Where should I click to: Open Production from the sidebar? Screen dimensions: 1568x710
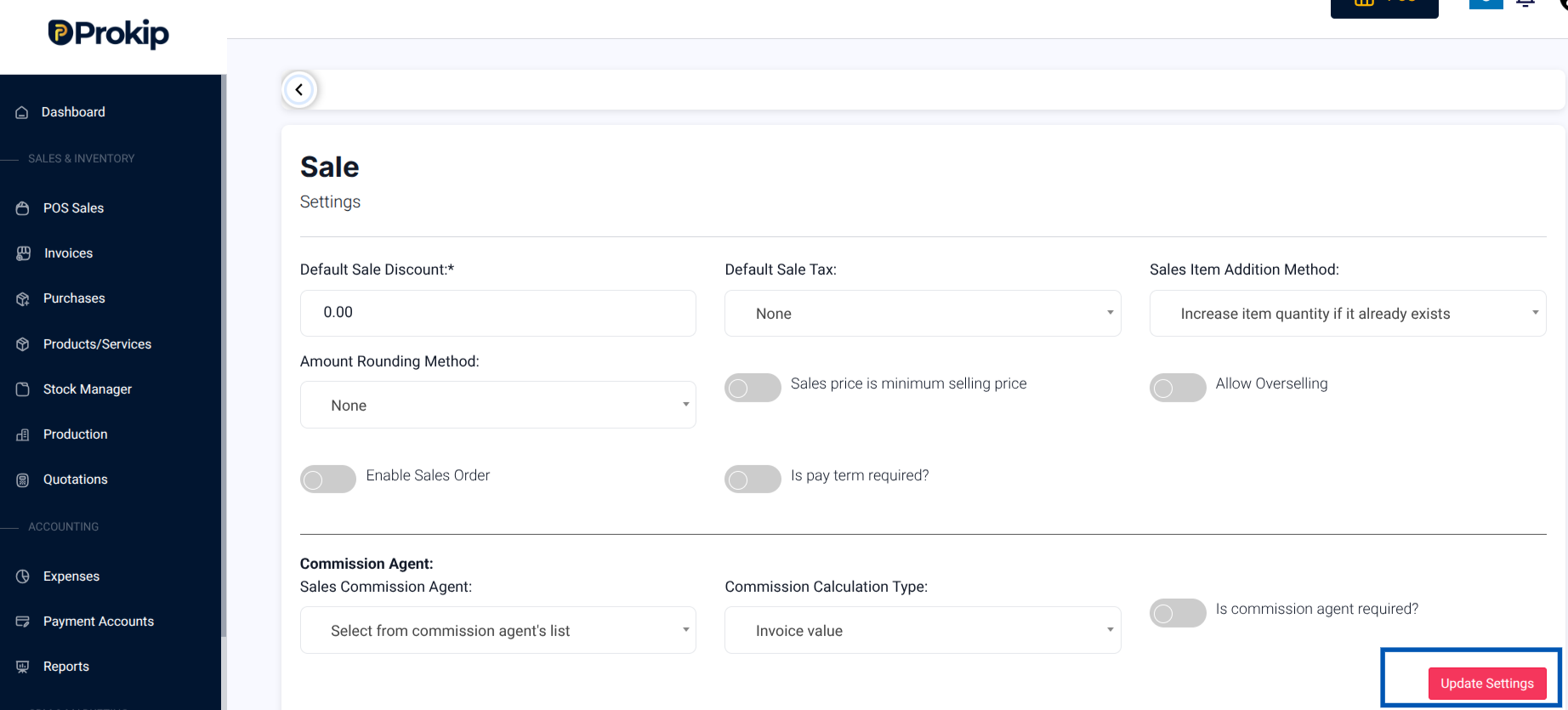75,435
